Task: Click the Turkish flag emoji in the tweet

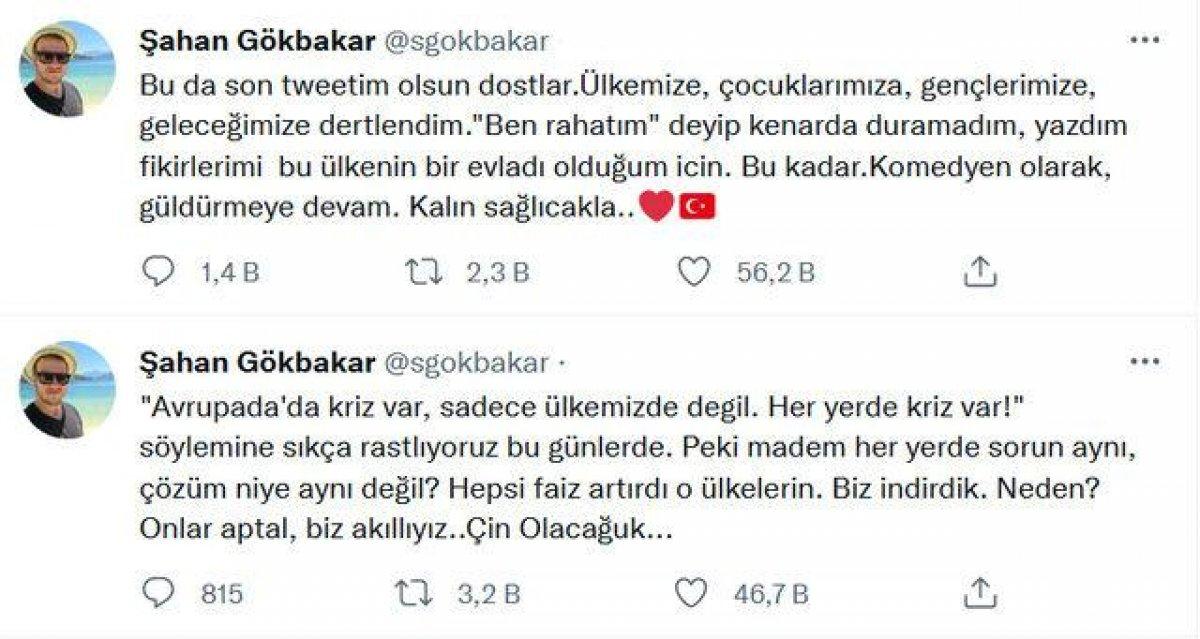Action: pyautogui.click(x=700, y=206)
